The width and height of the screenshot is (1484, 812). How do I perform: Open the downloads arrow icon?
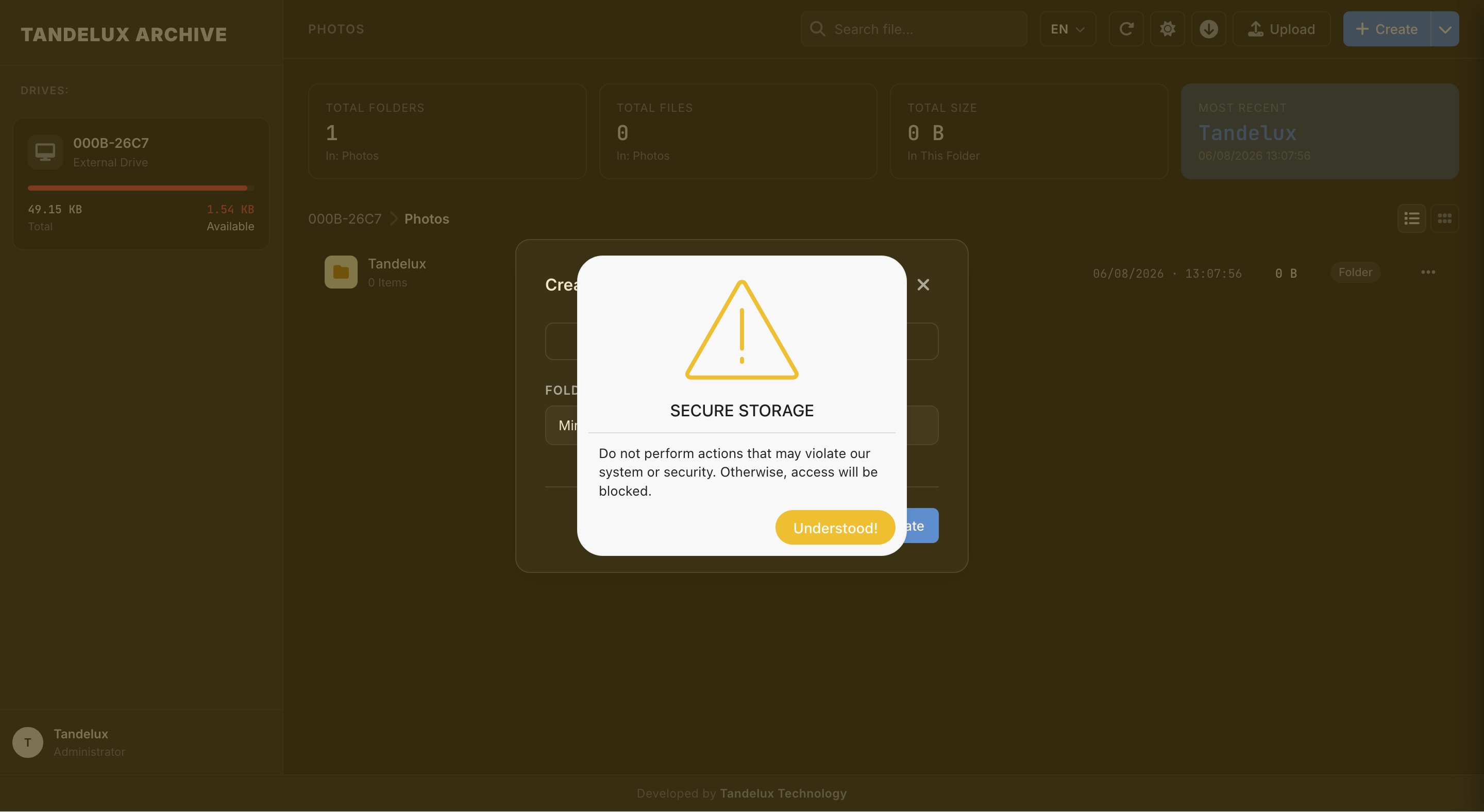tap(1209, 29)
